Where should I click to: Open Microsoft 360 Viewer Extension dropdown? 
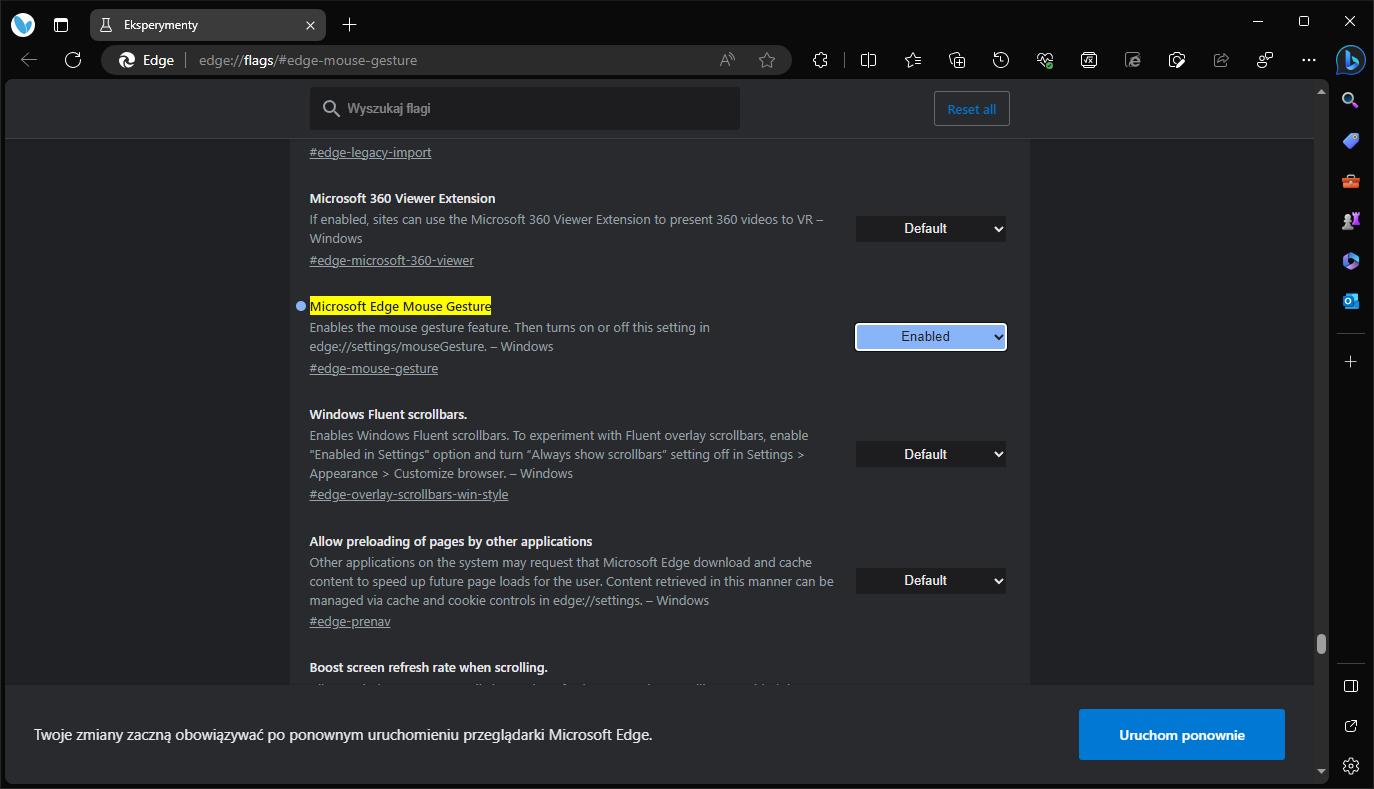click(x=931, y=229)
